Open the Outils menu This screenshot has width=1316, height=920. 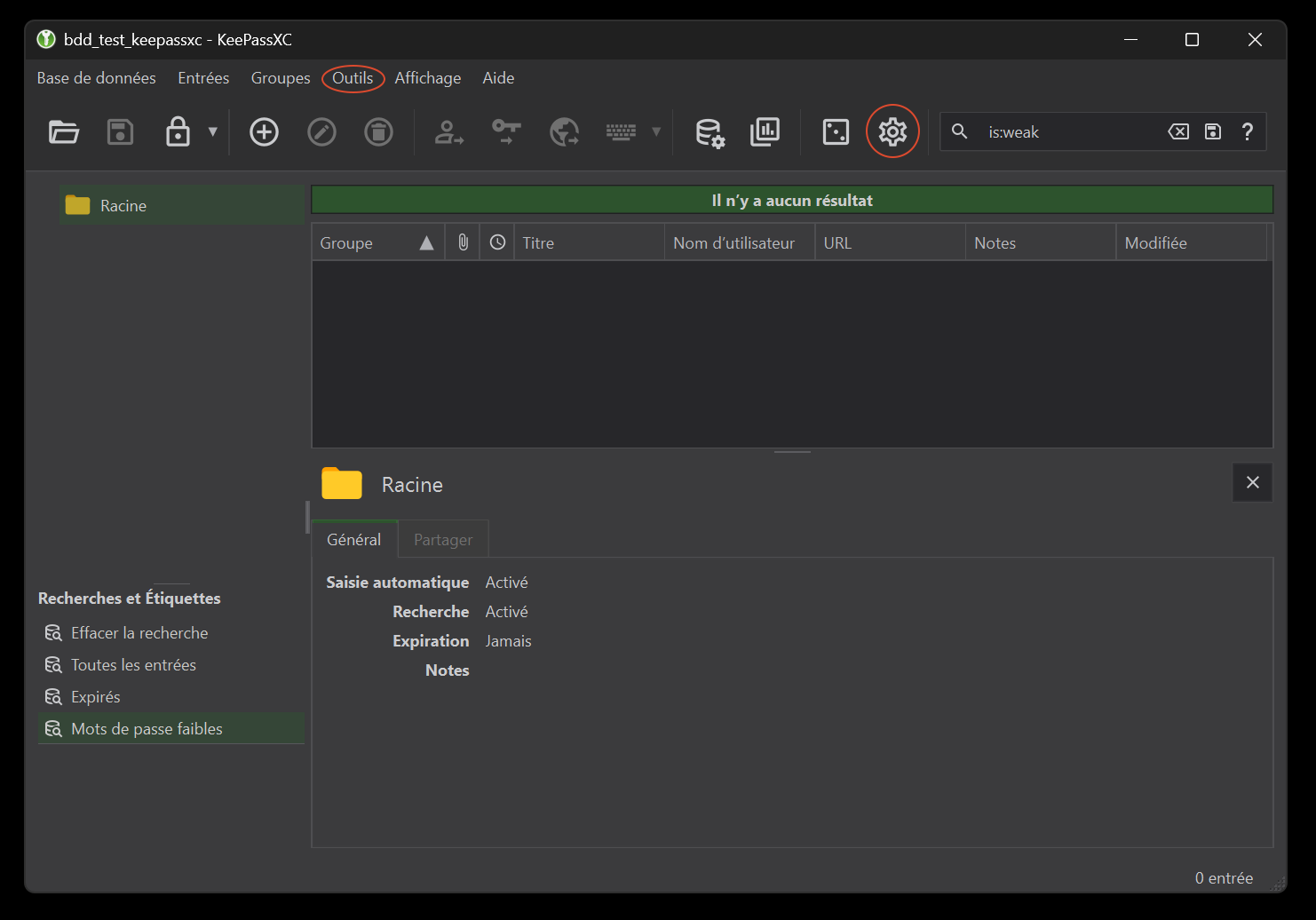coord(353,78)
